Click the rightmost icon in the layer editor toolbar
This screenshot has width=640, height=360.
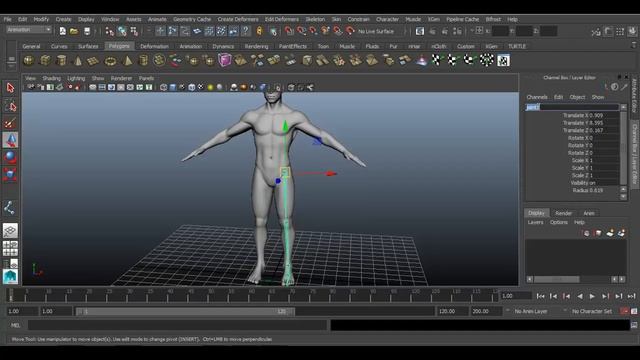[x=621, y=233]
